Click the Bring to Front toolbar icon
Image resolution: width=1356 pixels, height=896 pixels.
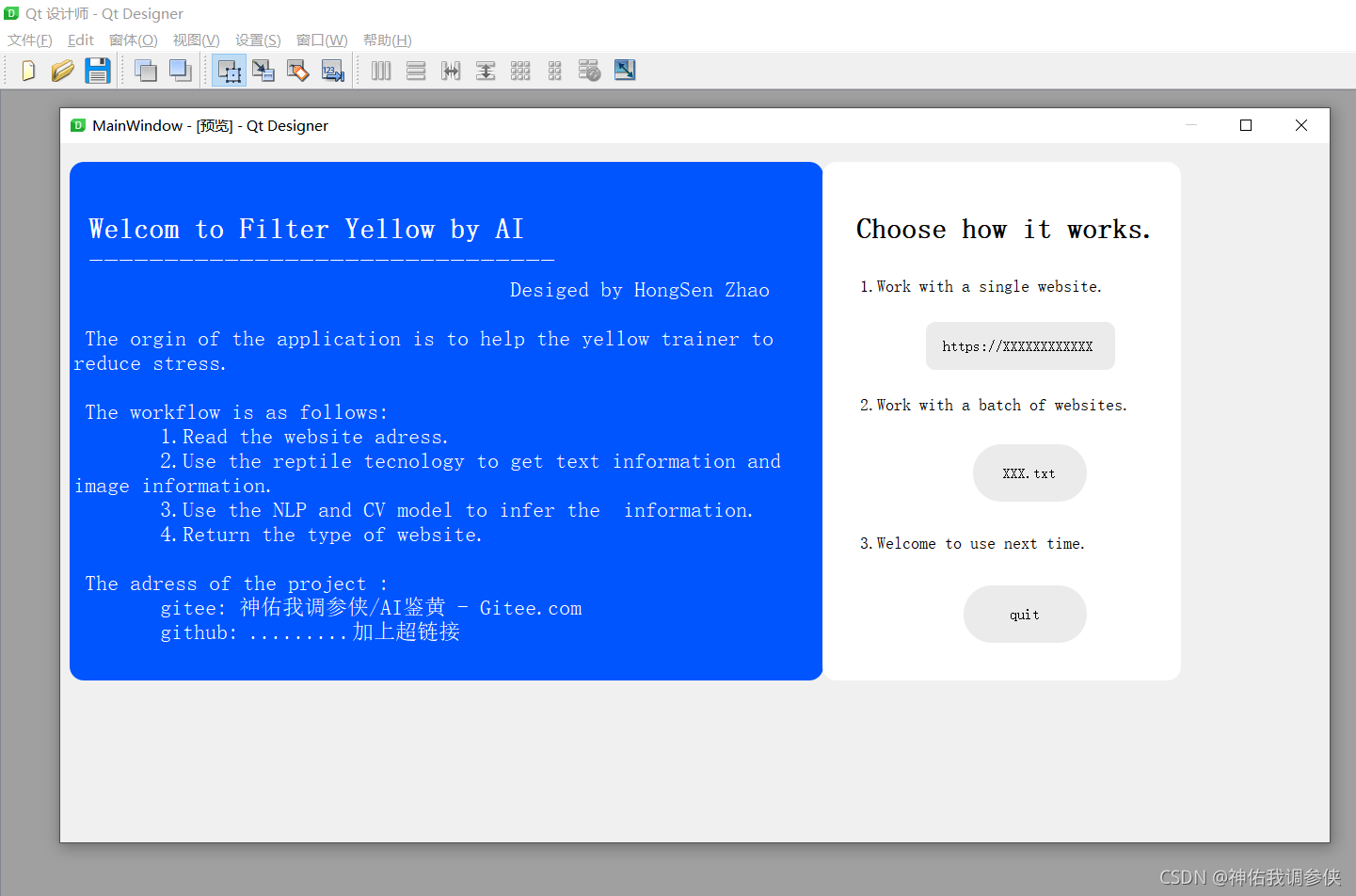(181, 71)
